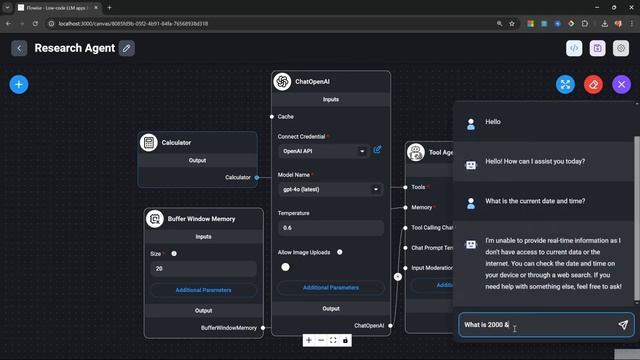Edit the OpenAI API credential pencil icon
640x360 pixels.
[378, 150]
